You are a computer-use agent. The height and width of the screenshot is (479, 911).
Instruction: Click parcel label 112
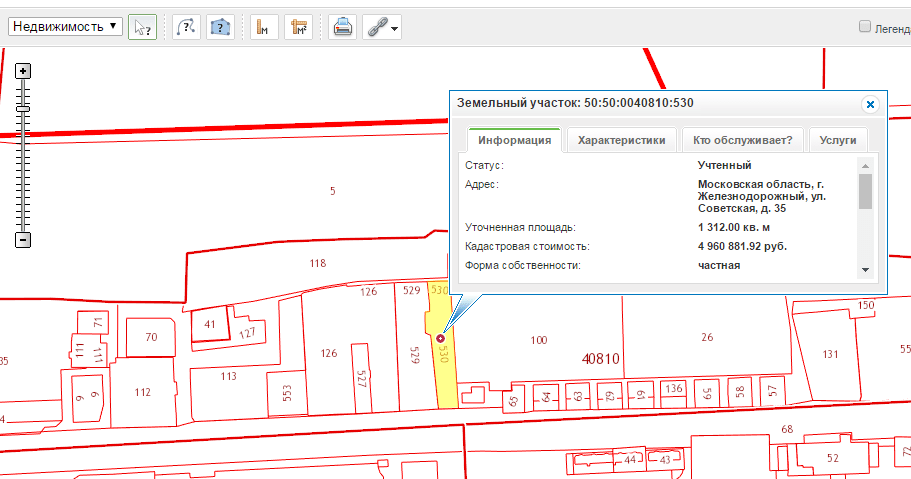(x=142, y=392)
